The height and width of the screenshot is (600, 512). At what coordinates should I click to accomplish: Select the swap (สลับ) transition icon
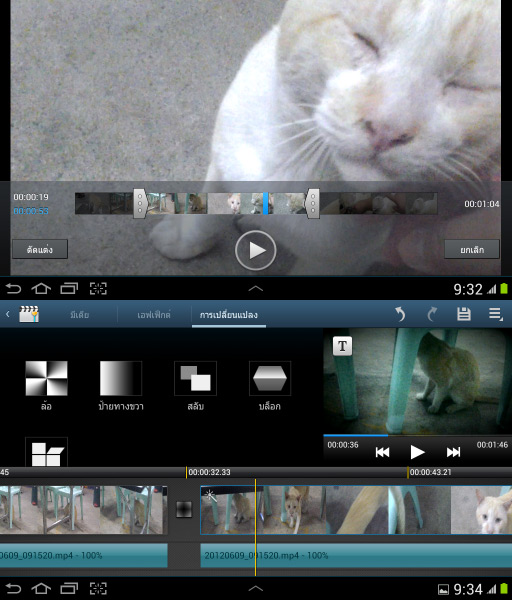pyautogui.click(x=196, y=378)
